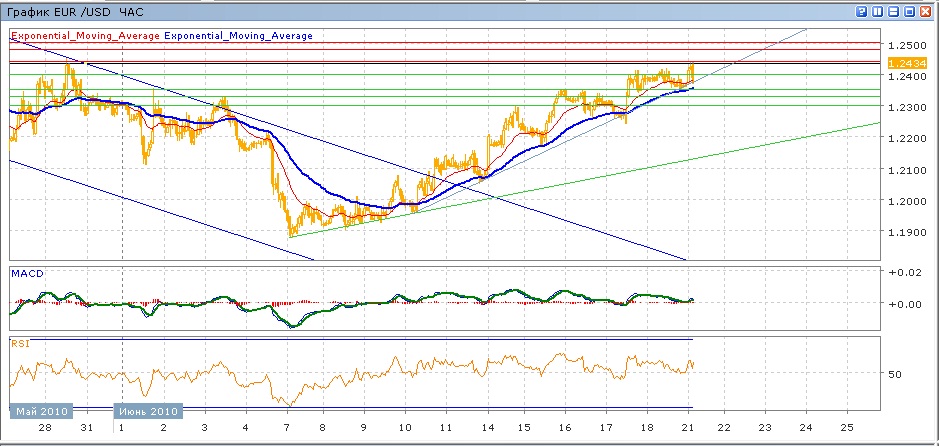Click the Май 2010 month marker

pos(40,411)
